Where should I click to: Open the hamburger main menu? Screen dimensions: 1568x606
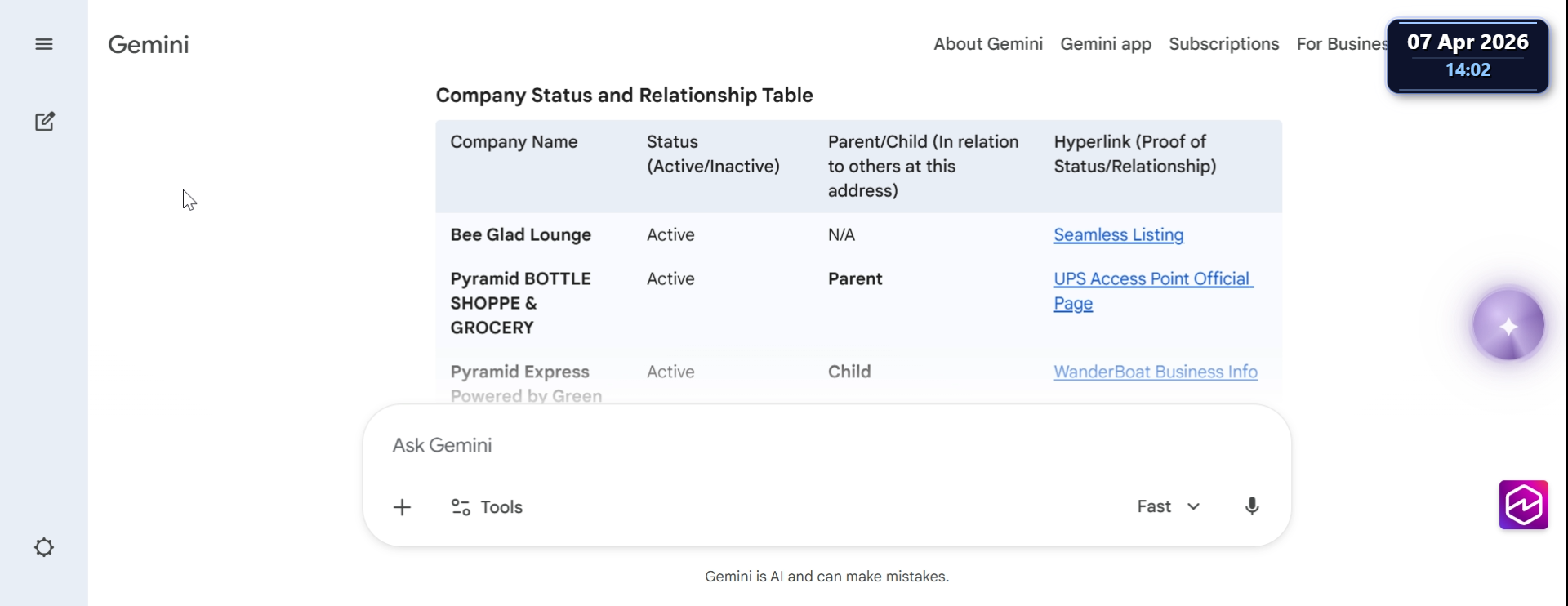click(x=44, y=44)
